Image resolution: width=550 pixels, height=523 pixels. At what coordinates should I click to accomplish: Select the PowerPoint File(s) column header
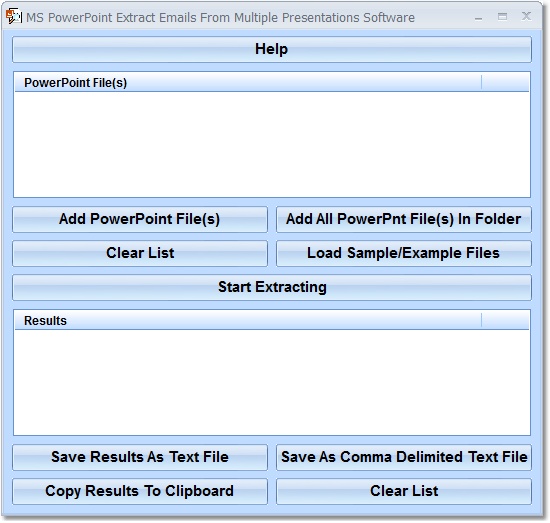(248, 83)
